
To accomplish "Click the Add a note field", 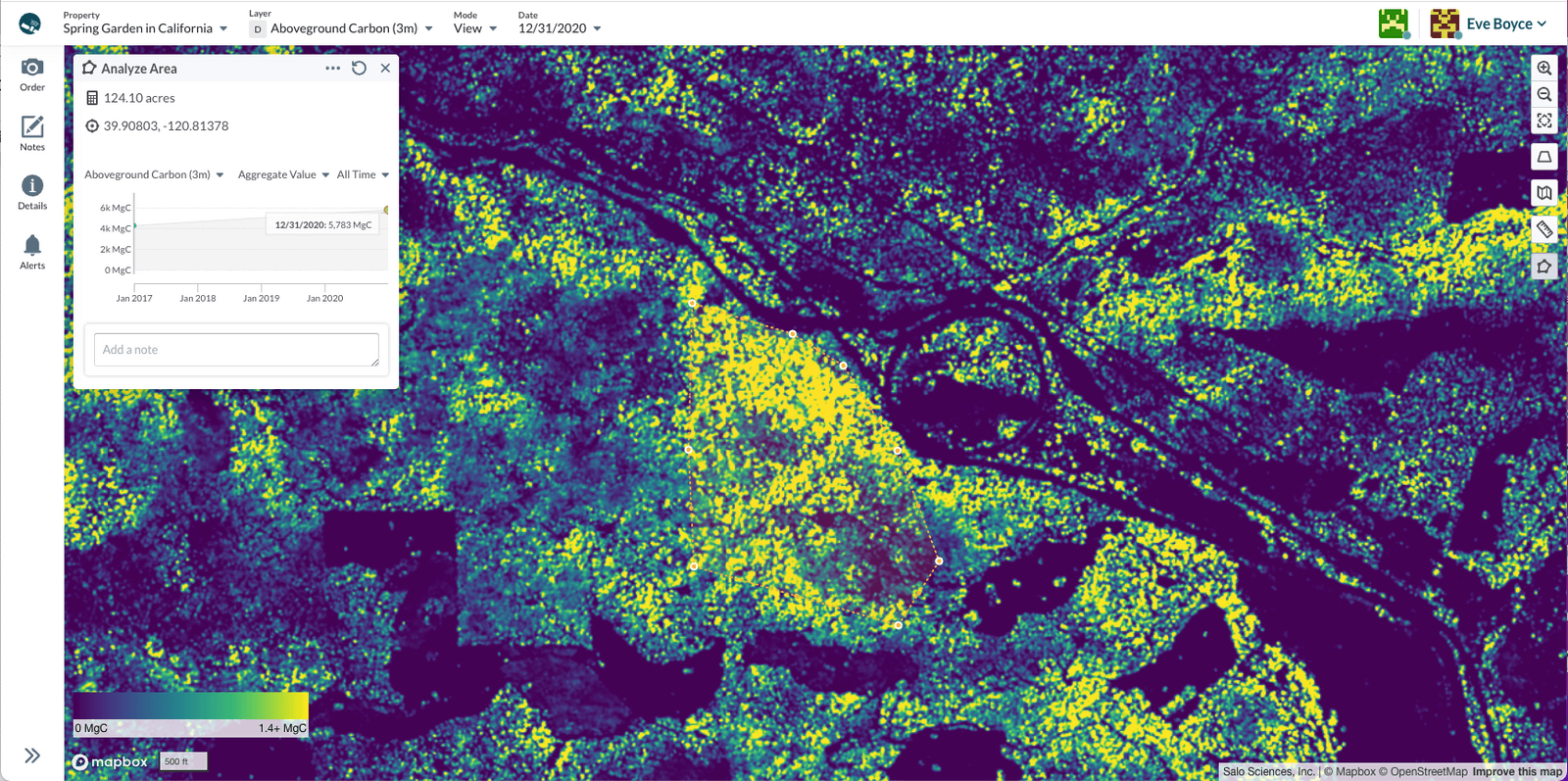I will 236,350.
